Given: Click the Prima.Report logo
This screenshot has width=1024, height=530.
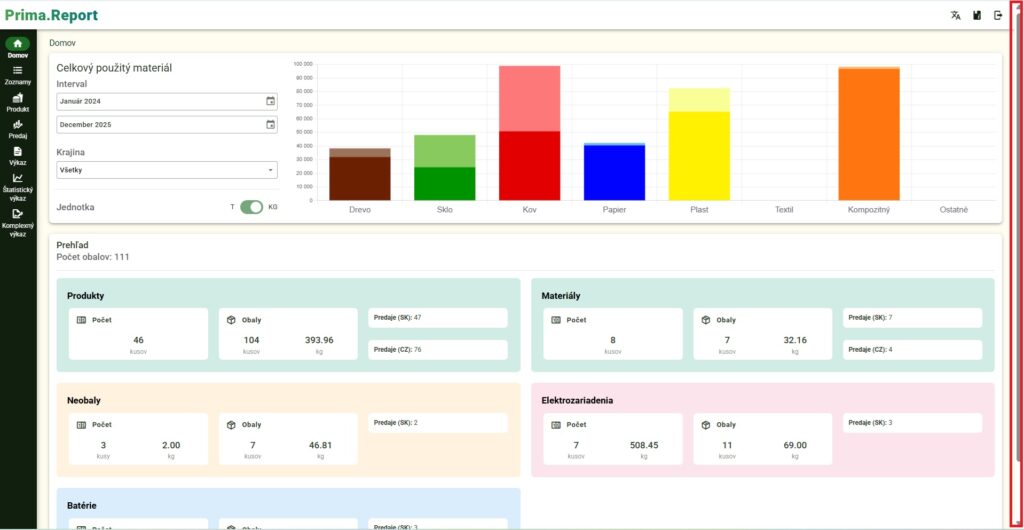Looking at the screenshot, I should pos(51,16).
